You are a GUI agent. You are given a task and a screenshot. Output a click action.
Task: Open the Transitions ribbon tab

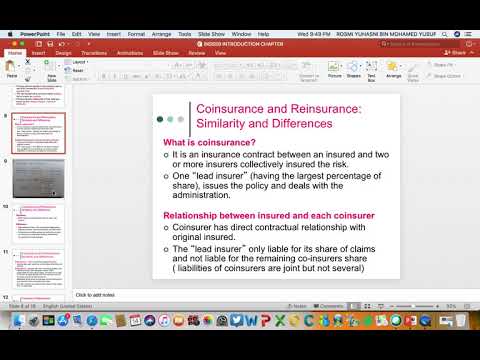pos(94,53)
